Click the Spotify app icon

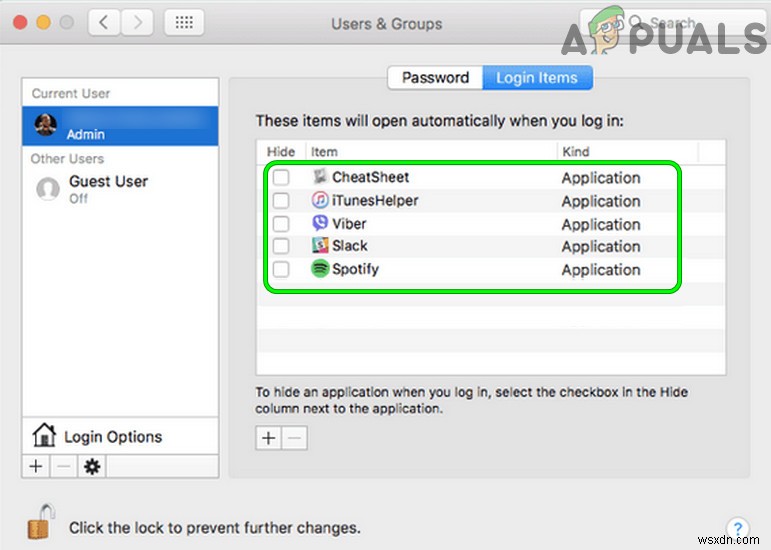(x=320, y=268)
